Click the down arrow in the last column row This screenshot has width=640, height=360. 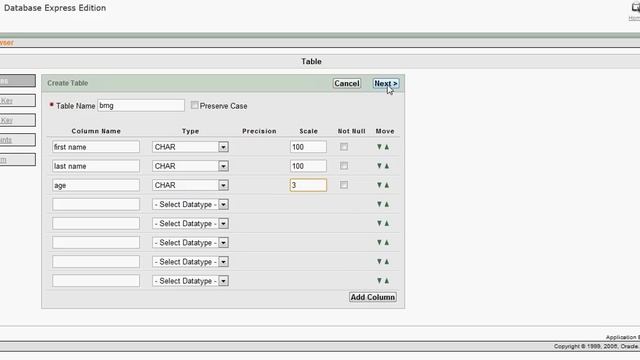[379, 281]
